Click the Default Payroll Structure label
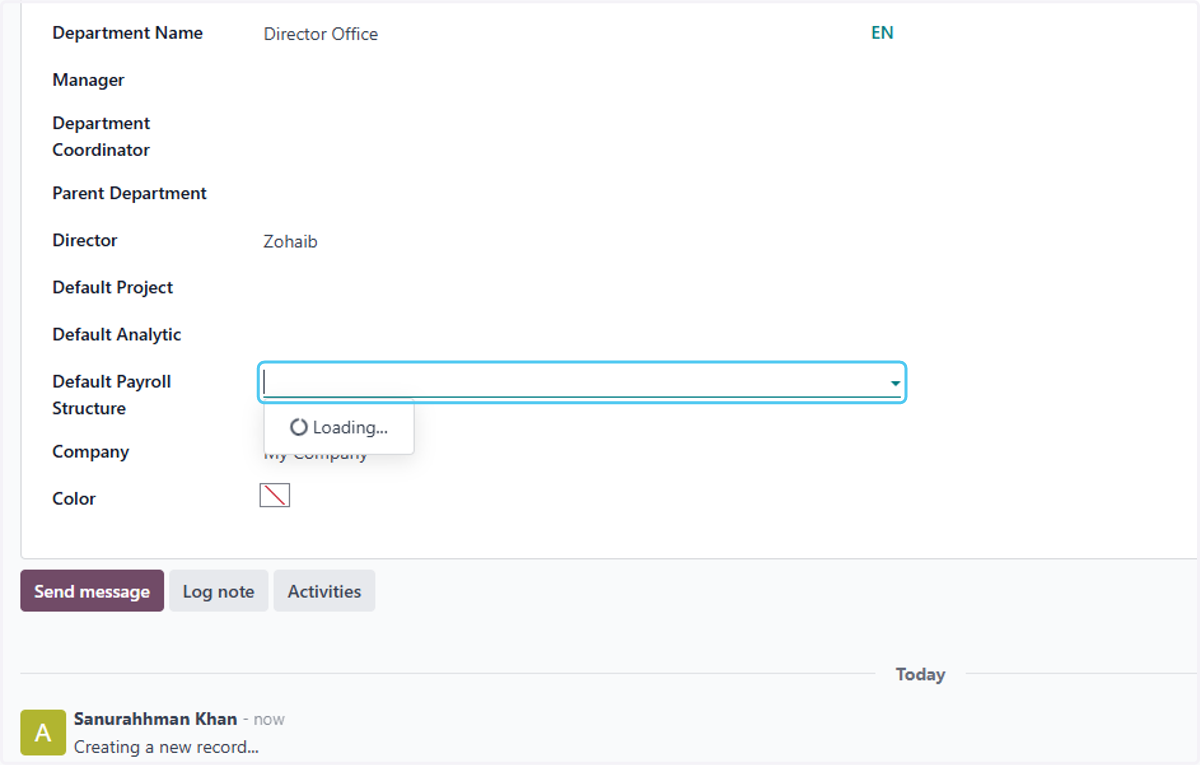 click(x=111, y=395)
